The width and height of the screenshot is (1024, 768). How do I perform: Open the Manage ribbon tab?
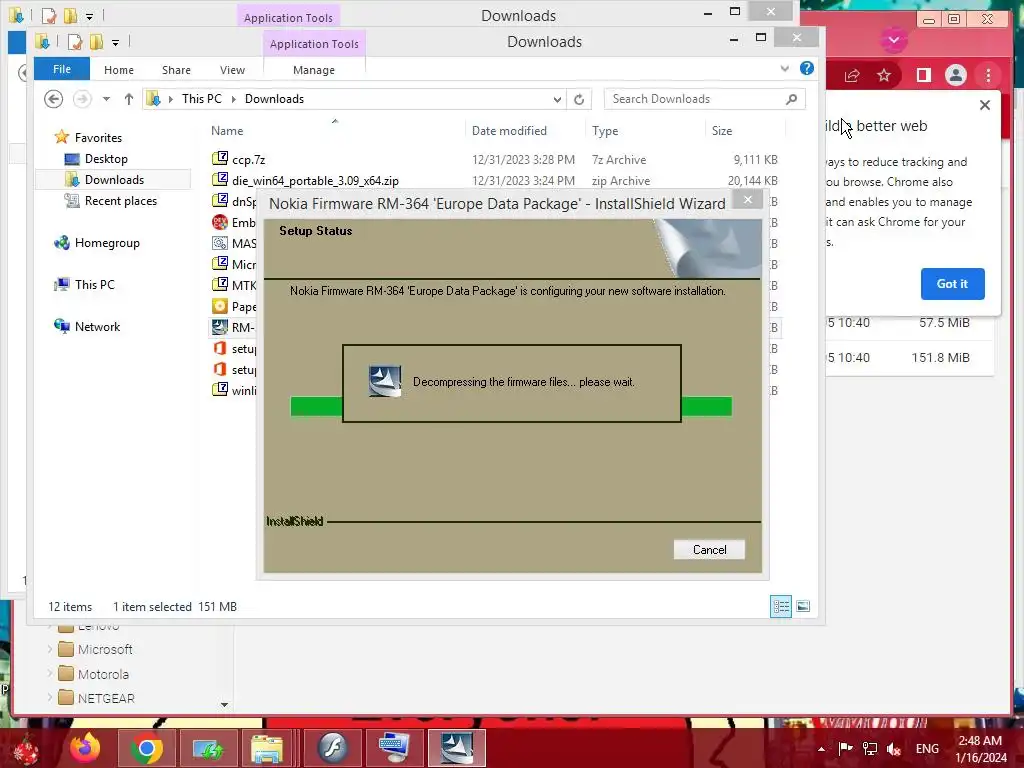pyautogui.click(x=314, y=70)
